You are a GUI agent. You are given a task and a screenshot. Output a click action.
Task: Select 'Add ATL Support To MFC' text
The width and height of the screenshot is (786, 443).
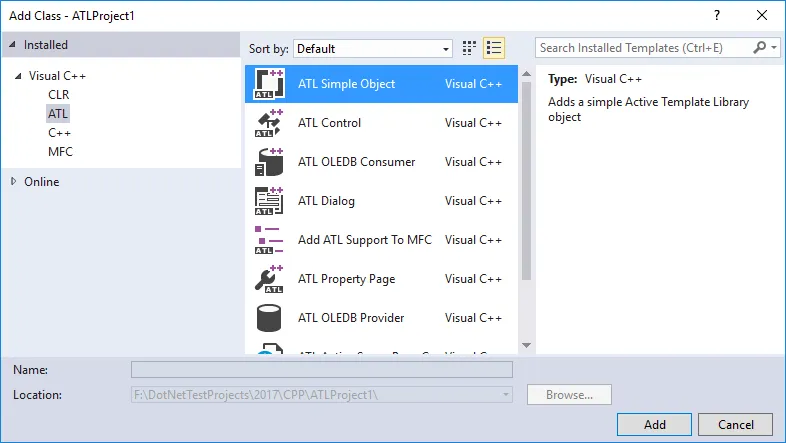pos(364,240)
